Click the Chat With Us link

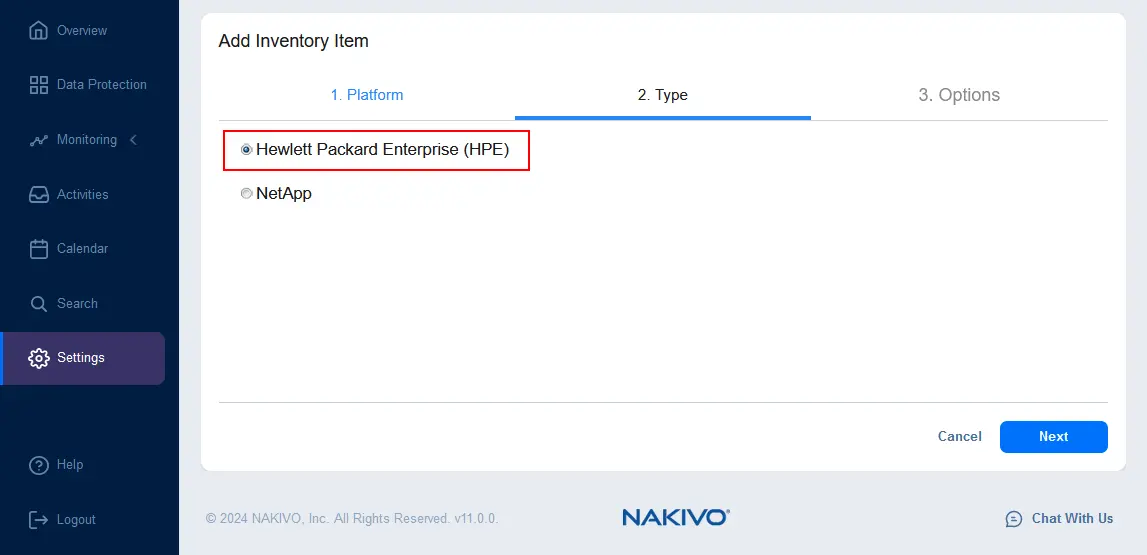(1072, 518)
